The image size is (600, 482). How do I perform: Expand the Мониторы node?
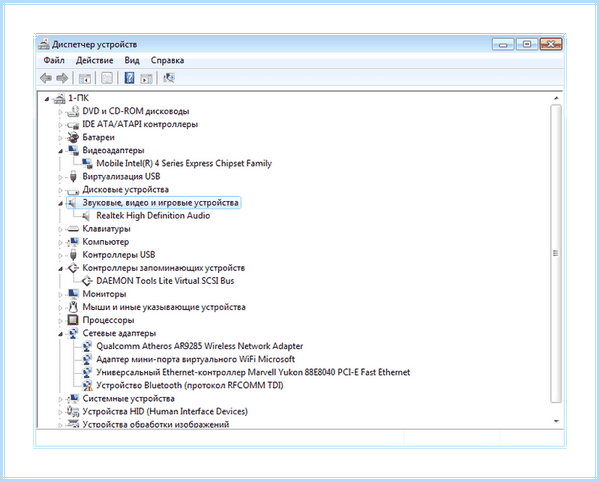[x=60, y=295]
